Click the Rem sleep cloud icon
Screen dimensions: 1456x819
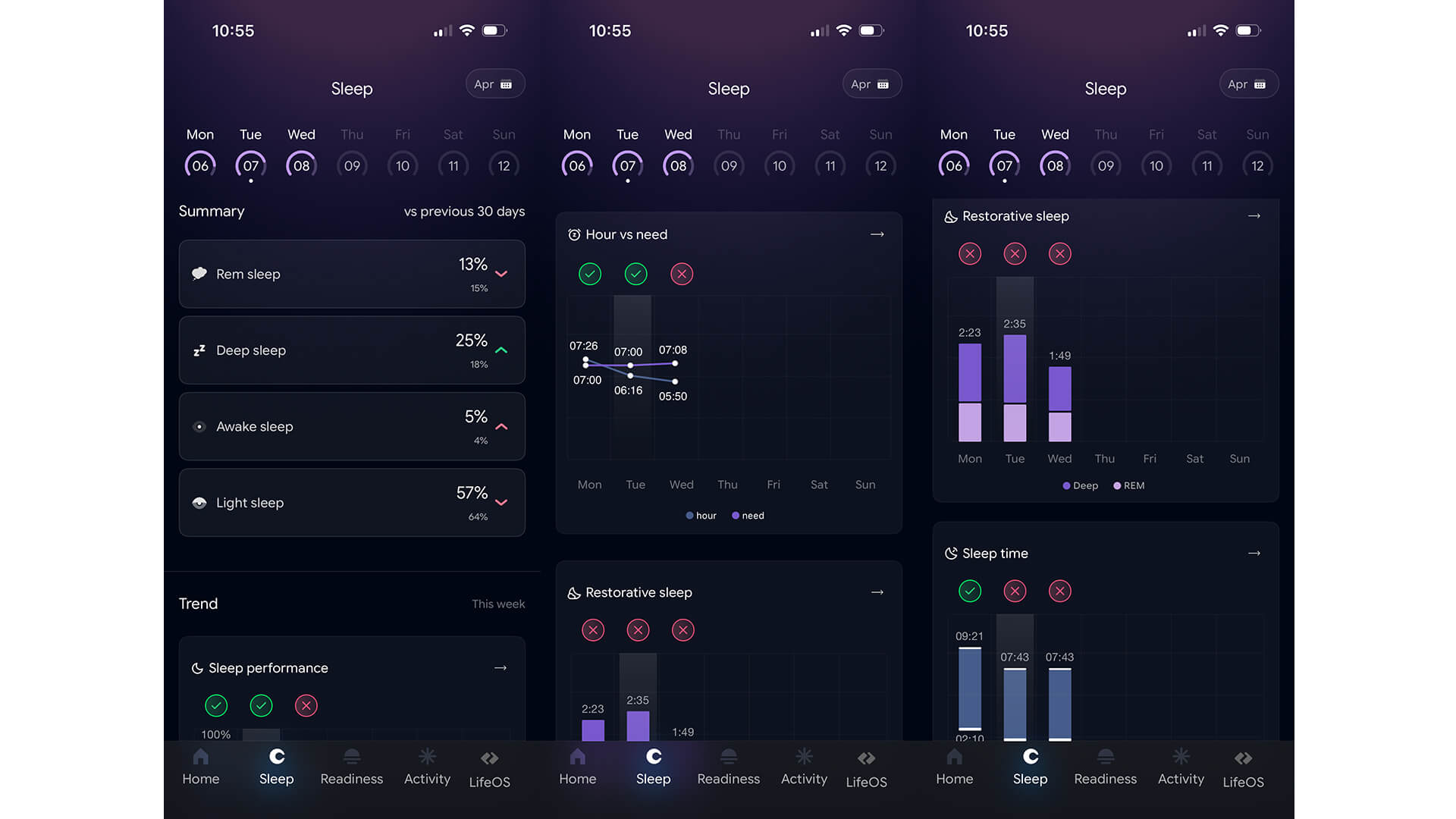[199, 274]
